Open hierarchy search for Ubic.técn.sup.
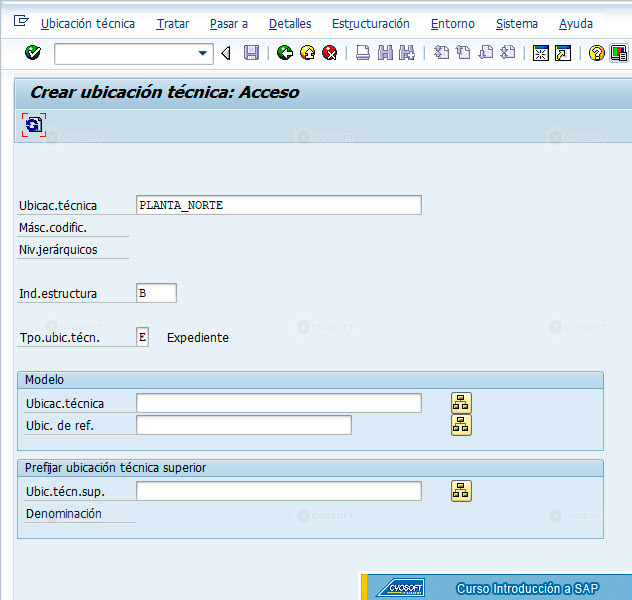632x600 pixels. click(461, 491)
